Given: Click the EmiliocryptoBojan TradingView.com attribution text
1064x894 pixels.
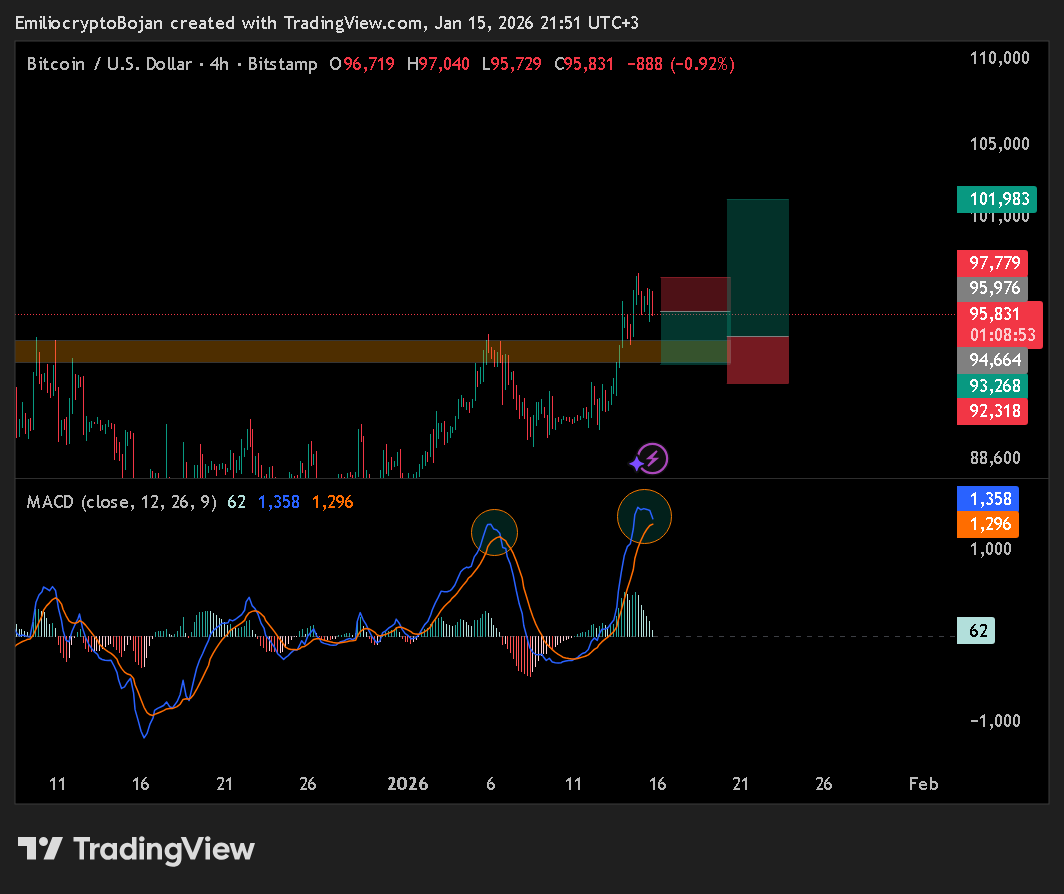Looking at the screenshot, I should pos(327,22).
